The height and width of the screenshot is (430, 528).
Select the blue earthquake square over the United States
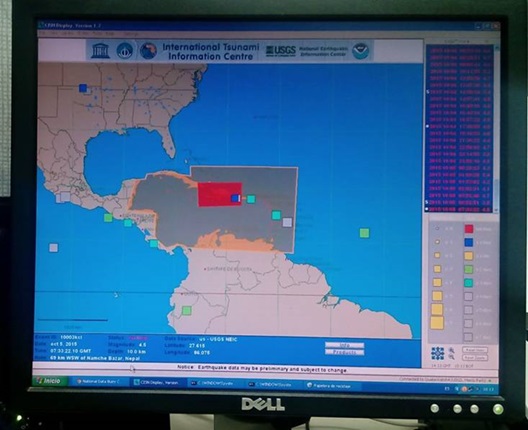(x=83, y=88)
